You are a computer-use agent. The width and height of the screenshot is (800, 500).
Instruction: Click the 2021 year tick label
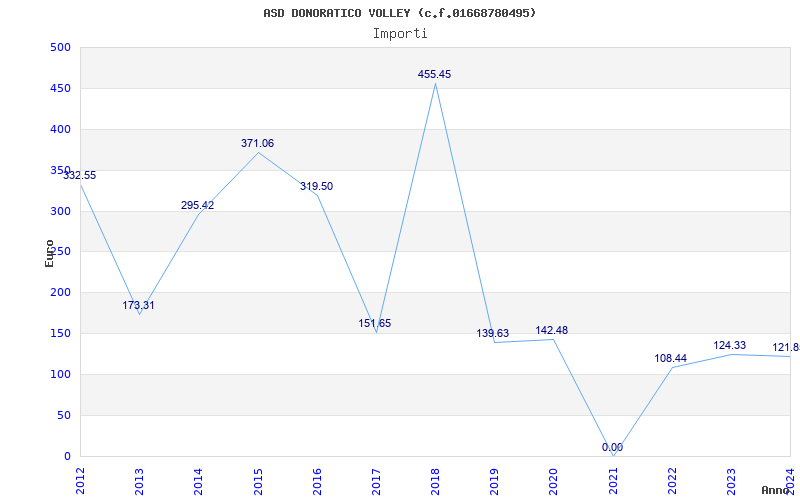(613, 481)
